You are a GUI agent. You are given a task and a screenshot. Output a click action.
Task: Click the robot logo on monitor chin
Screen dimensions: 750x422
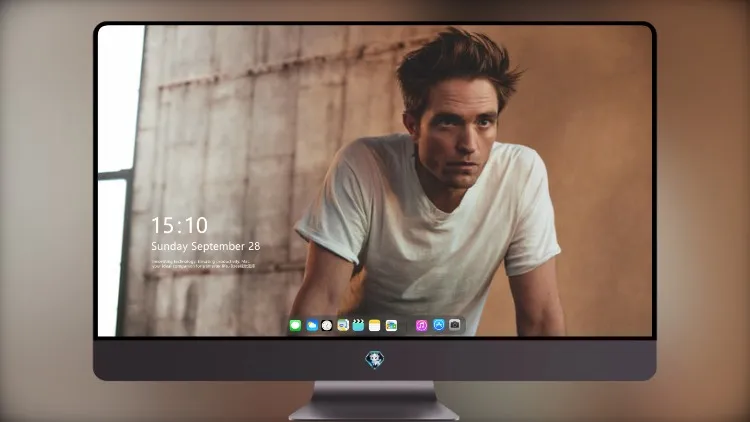click(375, 359)
